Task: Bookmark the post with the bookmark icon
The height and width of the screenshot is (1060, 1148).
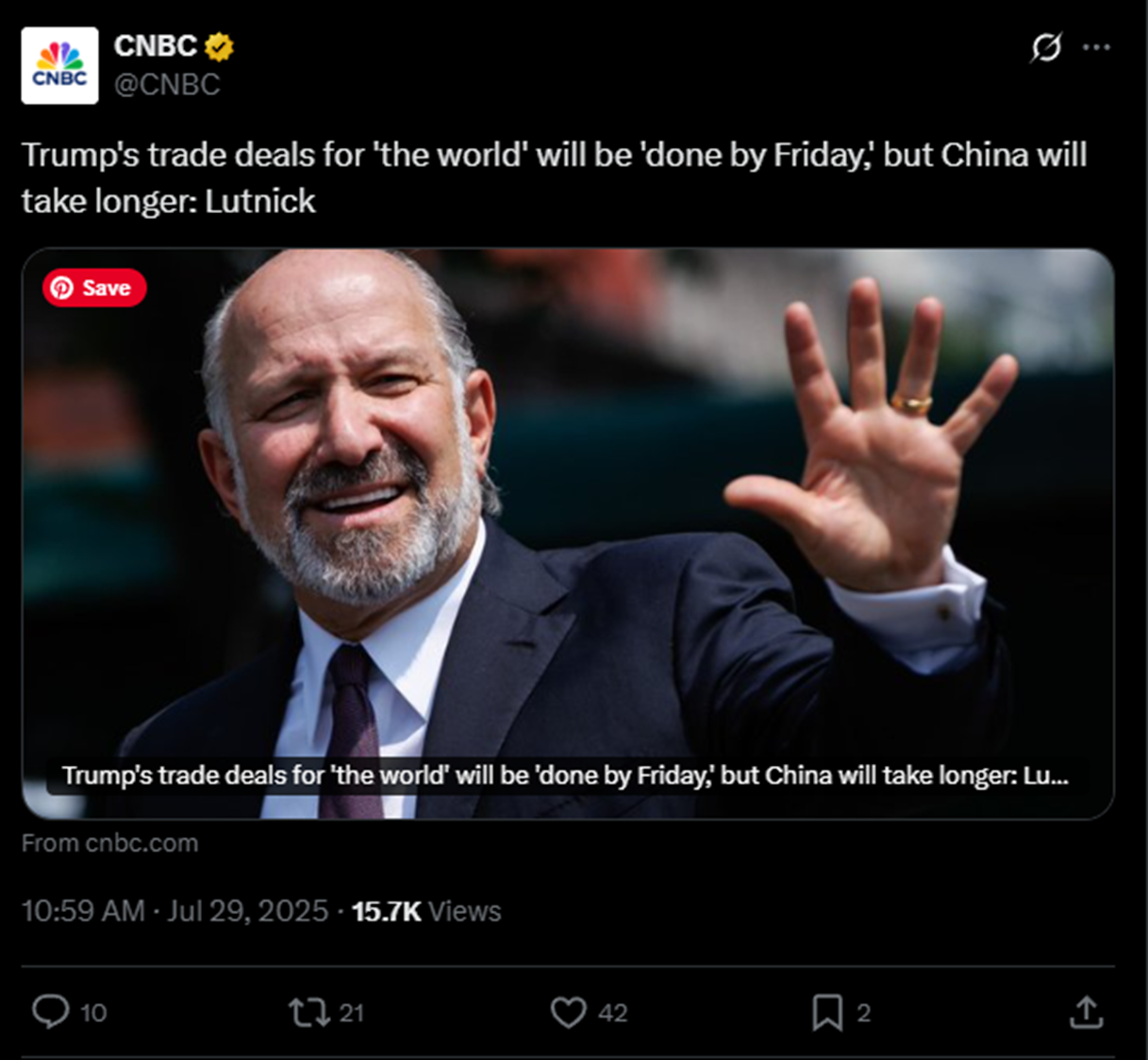Action: tap(826, 1013)
